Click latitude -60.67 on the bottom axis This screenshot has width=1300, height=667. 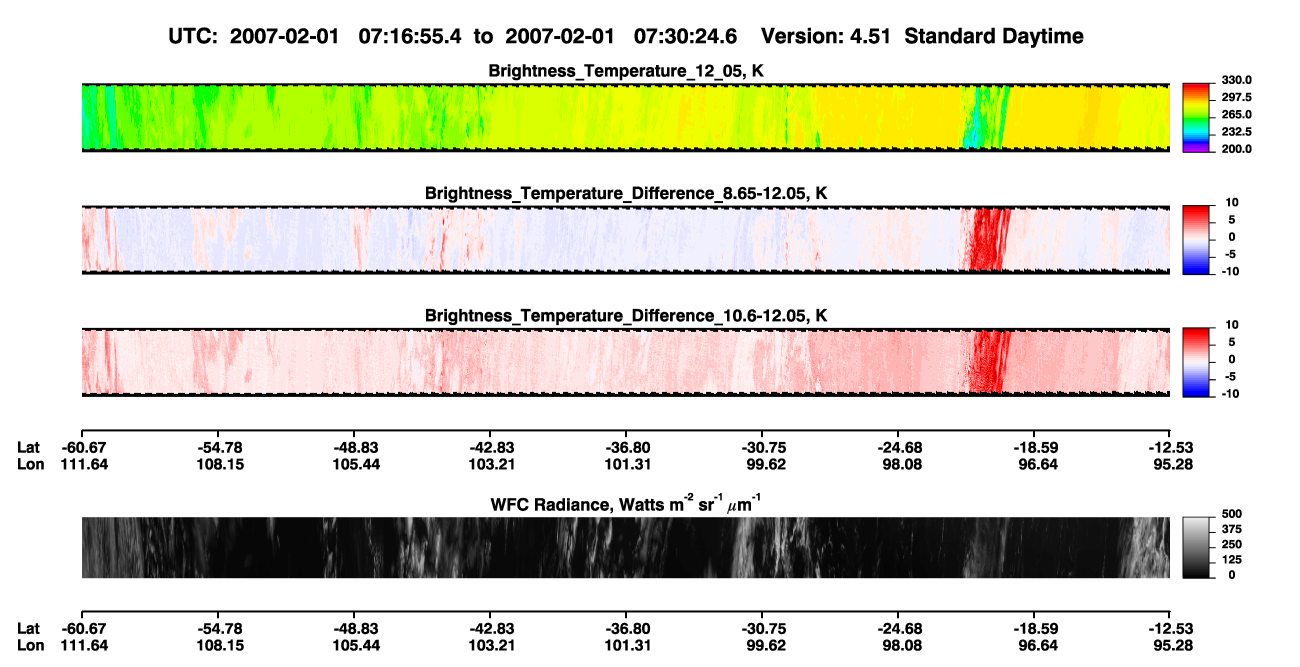click(84, 629)
